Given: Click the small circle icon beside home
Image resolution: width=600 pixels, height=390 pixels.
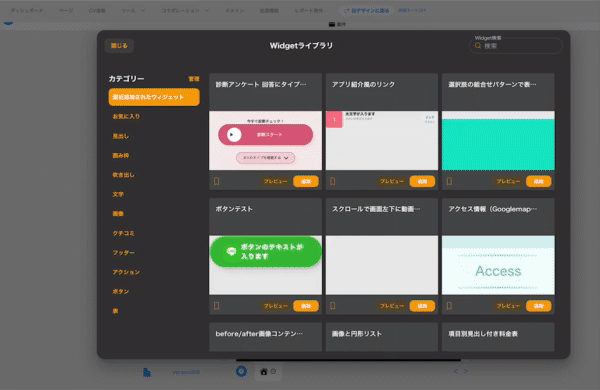Looking at the screenshot, I should coord(273,371).
